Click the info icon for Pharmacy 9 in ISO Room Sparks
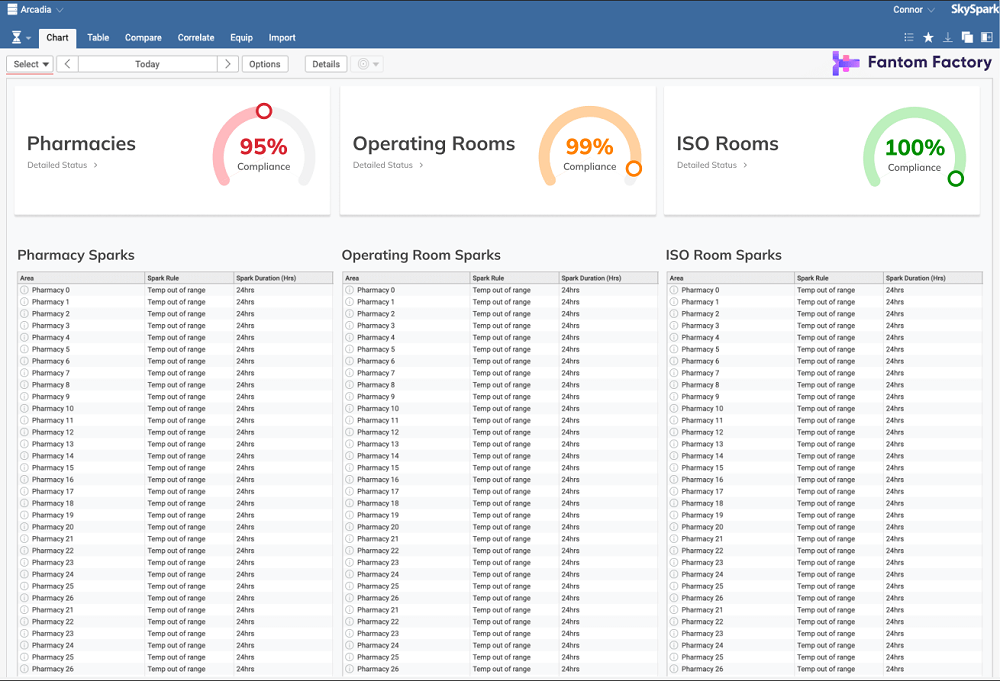This screenshot has height=681, width=1000. coord(674,397)
